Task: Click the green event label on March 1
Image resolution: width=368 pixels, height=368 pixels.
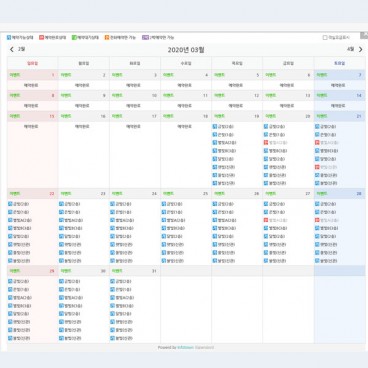Action: click(15, 75)
